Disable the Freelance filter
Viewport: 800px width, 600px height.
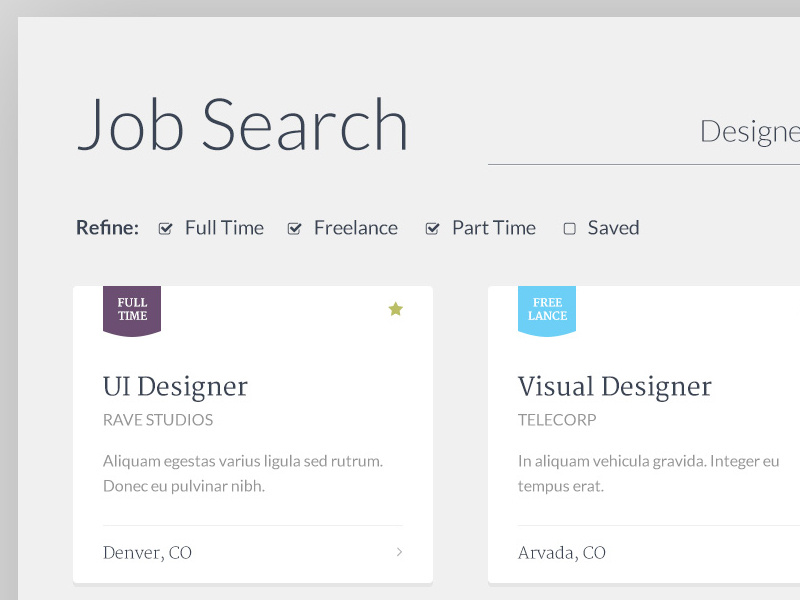point(295,228)
